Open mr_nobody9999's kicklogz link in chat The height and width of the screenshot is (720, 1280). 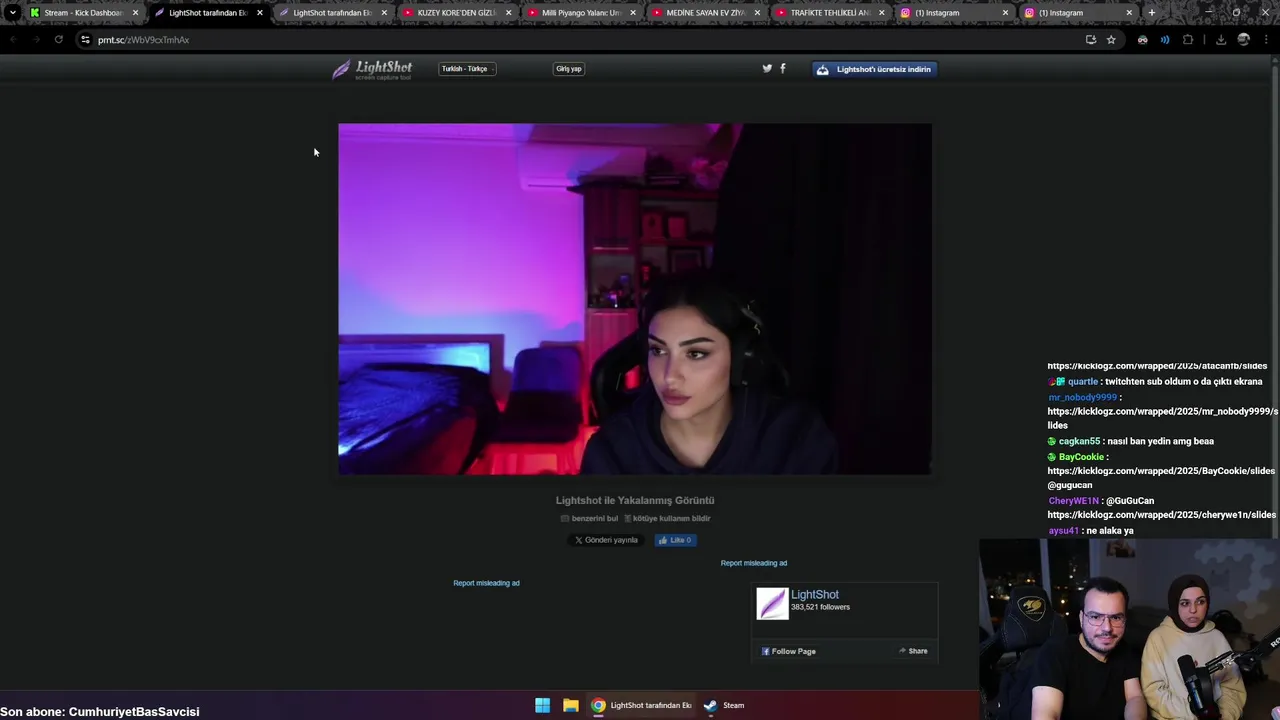tap(1163, 418)
